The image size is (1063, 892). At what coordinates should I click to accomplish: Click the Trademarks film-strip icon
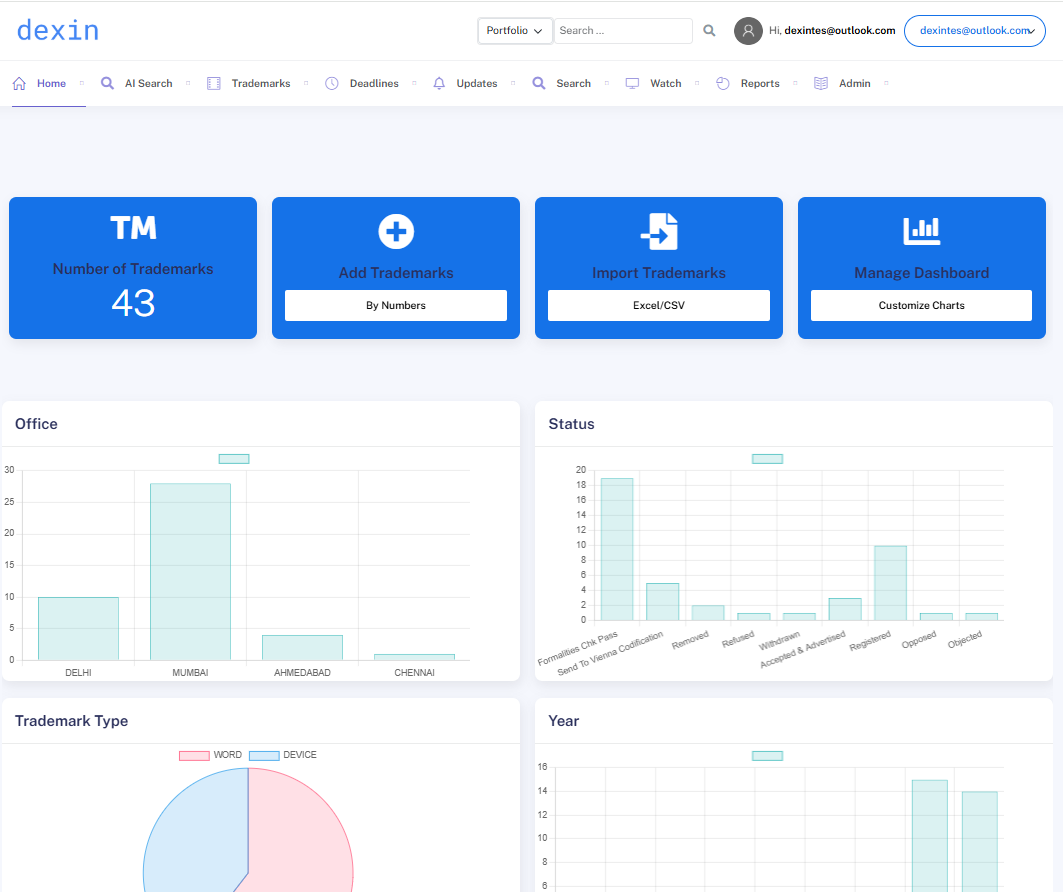(214, 83)
